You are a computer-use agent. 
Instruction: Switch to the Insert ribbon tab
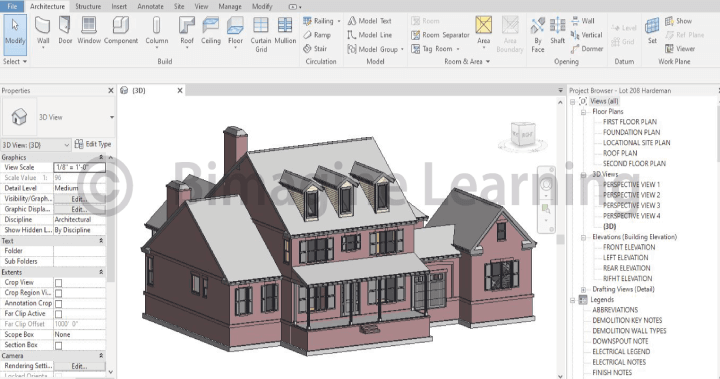(x=119, y=6)
